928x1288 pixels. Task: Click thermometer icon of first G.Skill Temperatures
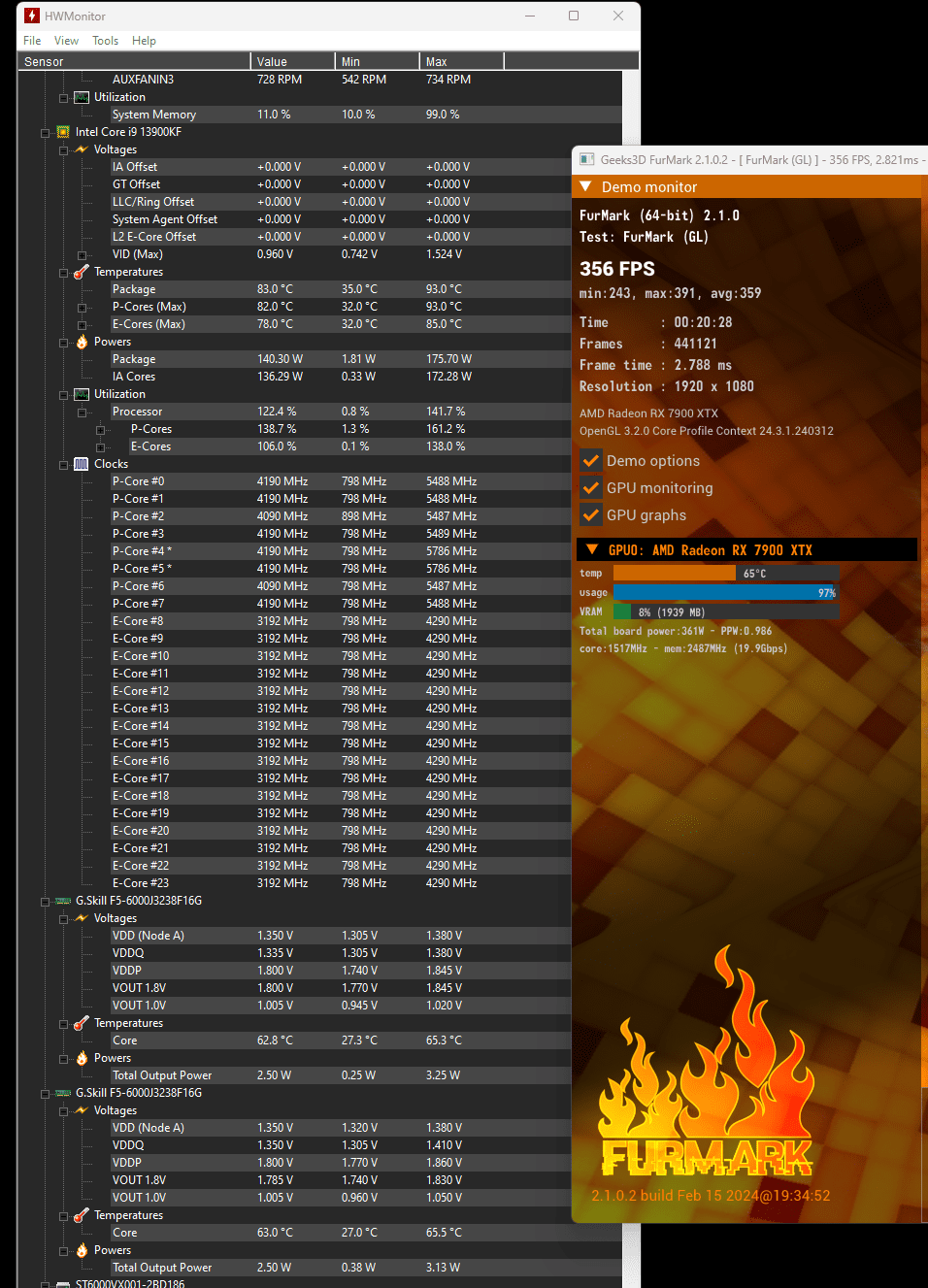coord(82,1023)
